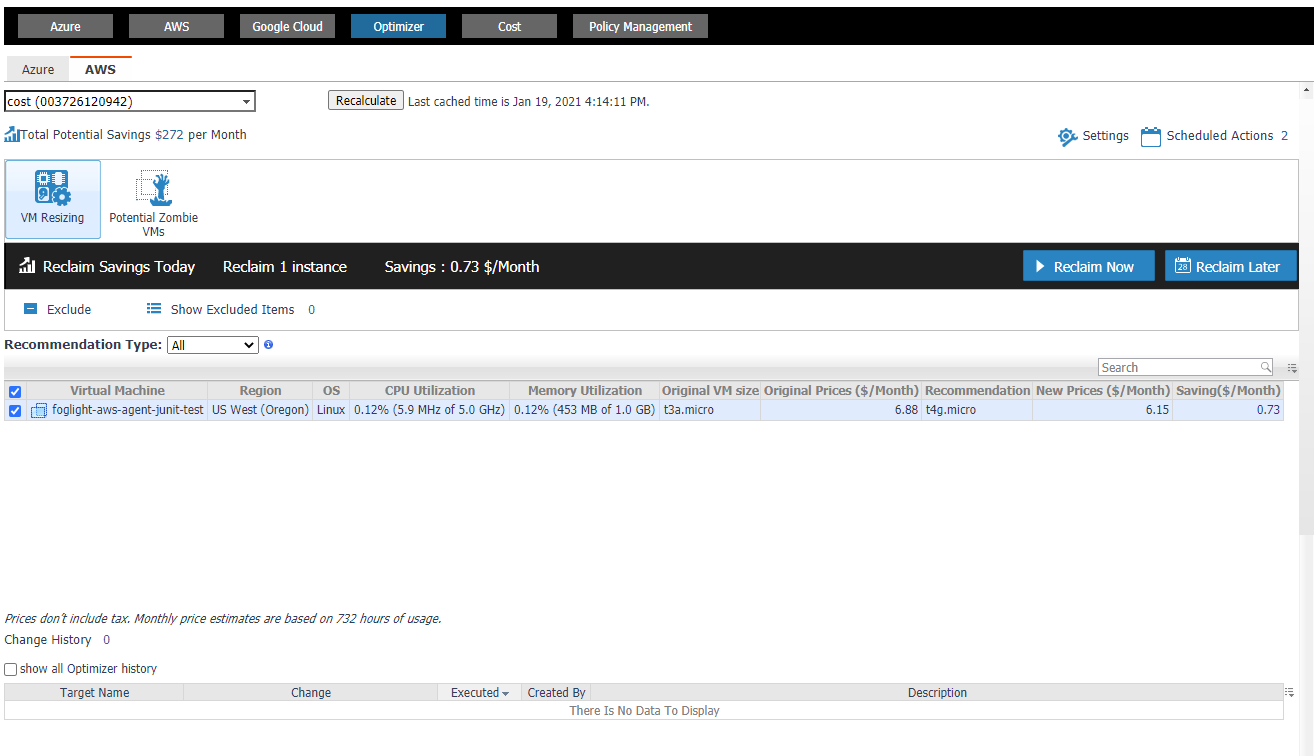Open the Policy Management navigation tab
Image resolution: width=1316 pixels, height=756 pixels.
(x=640, y=26)
